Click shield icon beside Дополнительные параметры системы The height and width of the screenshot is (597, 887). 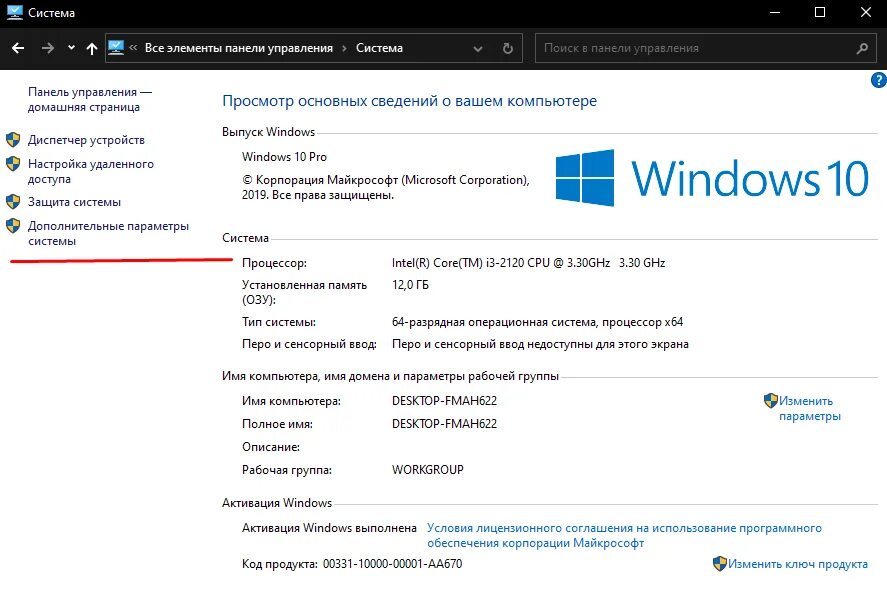click(13, 226)
